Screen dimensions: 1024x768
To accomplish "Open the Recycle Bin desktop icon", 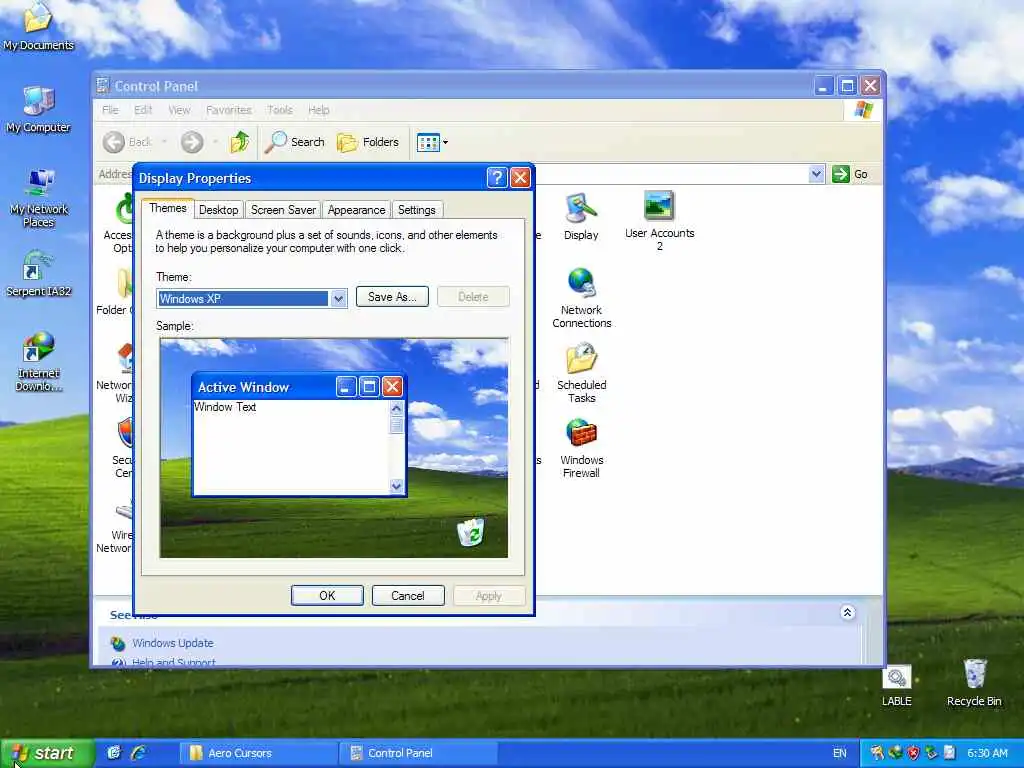I will pos(974,683).
